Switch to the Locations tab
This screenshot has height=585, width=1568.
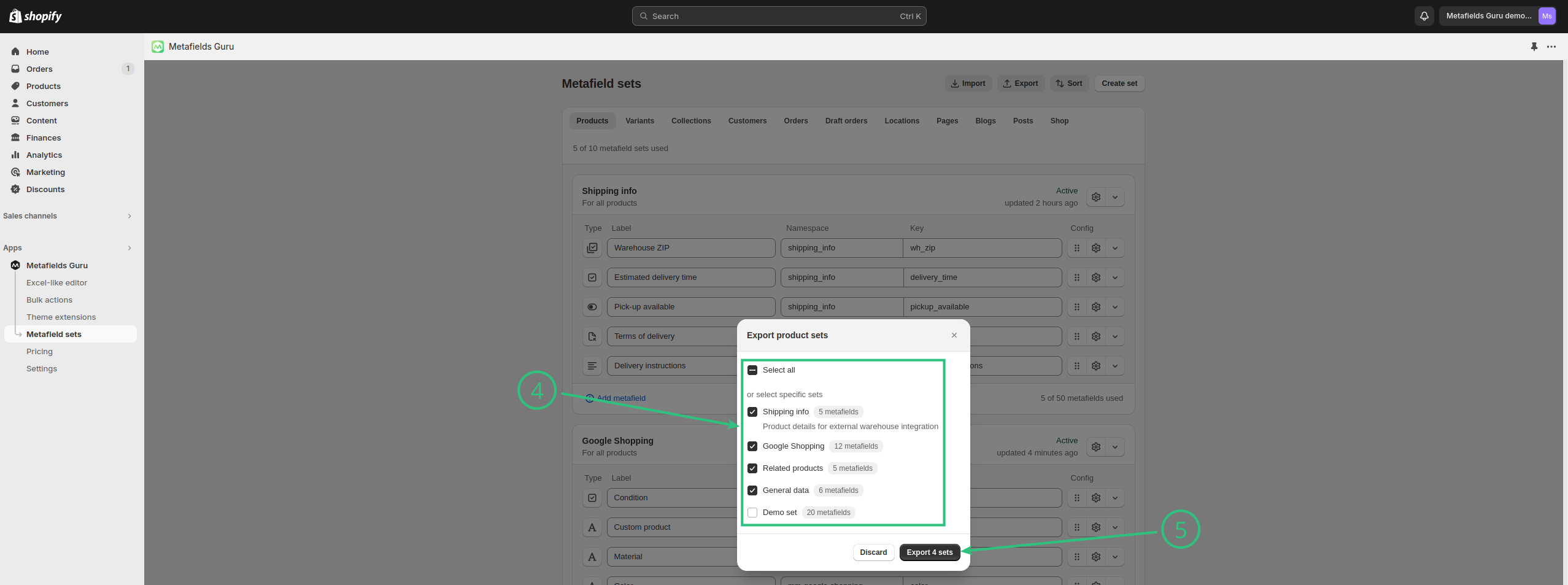902,121
